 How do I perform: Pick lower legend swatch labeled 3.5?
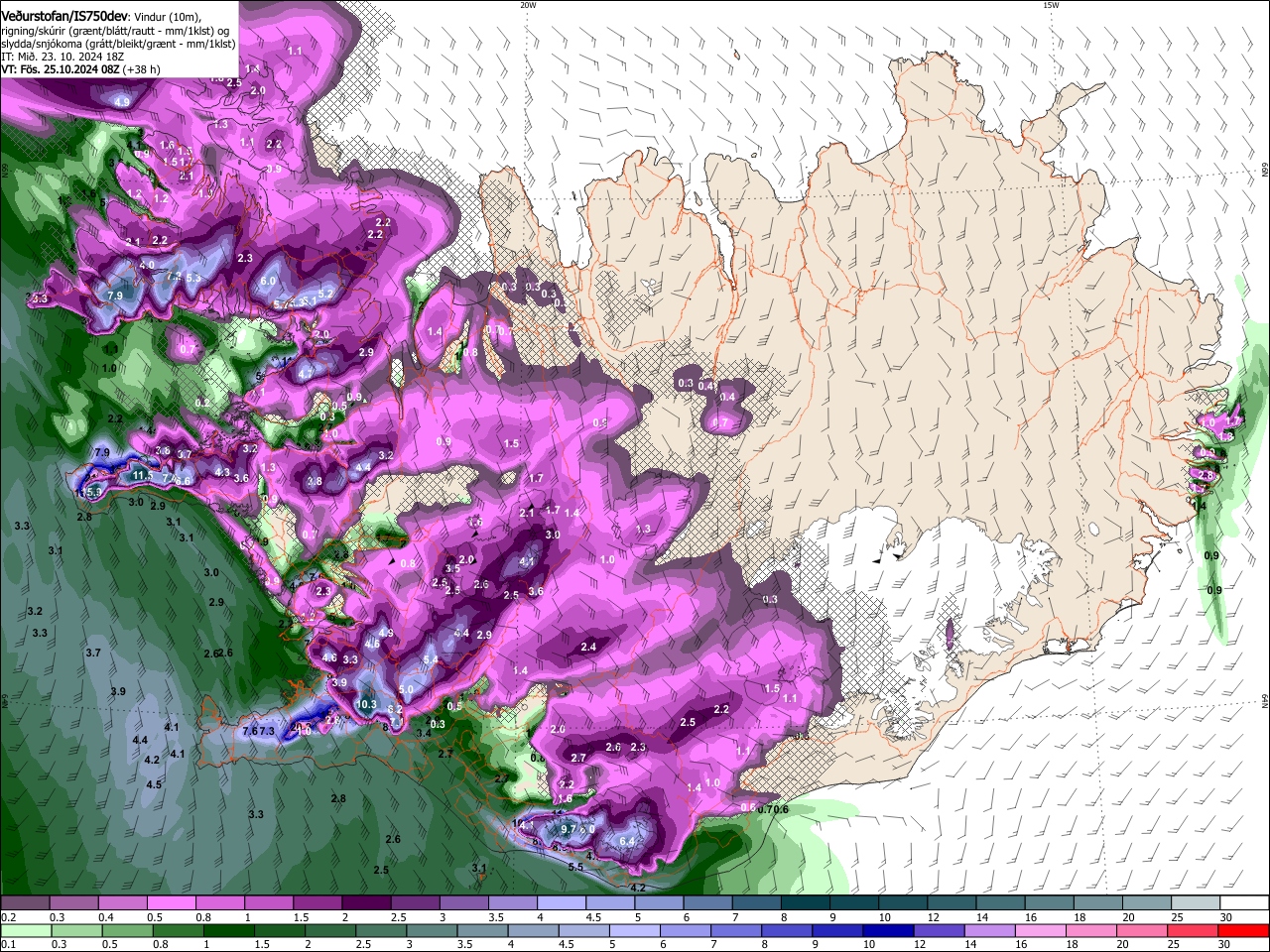(x=482, y=930)
